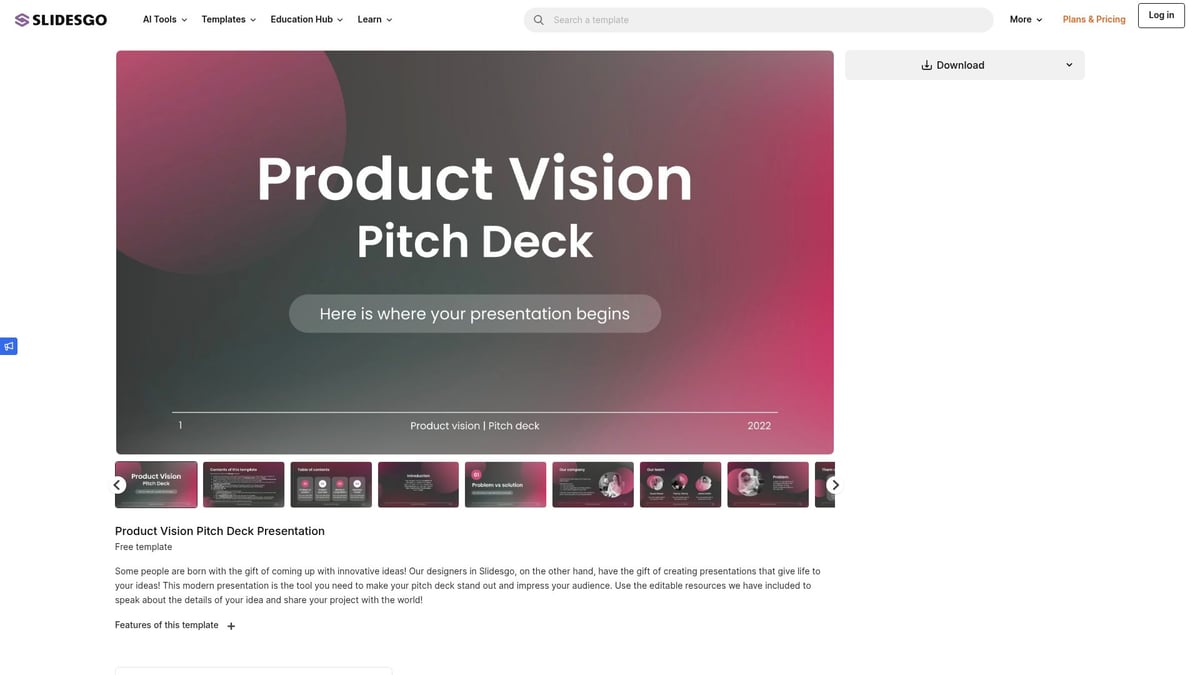Click the plus icon beside Features of this template
Screen dimensions: 1200x675
(231, 625)
